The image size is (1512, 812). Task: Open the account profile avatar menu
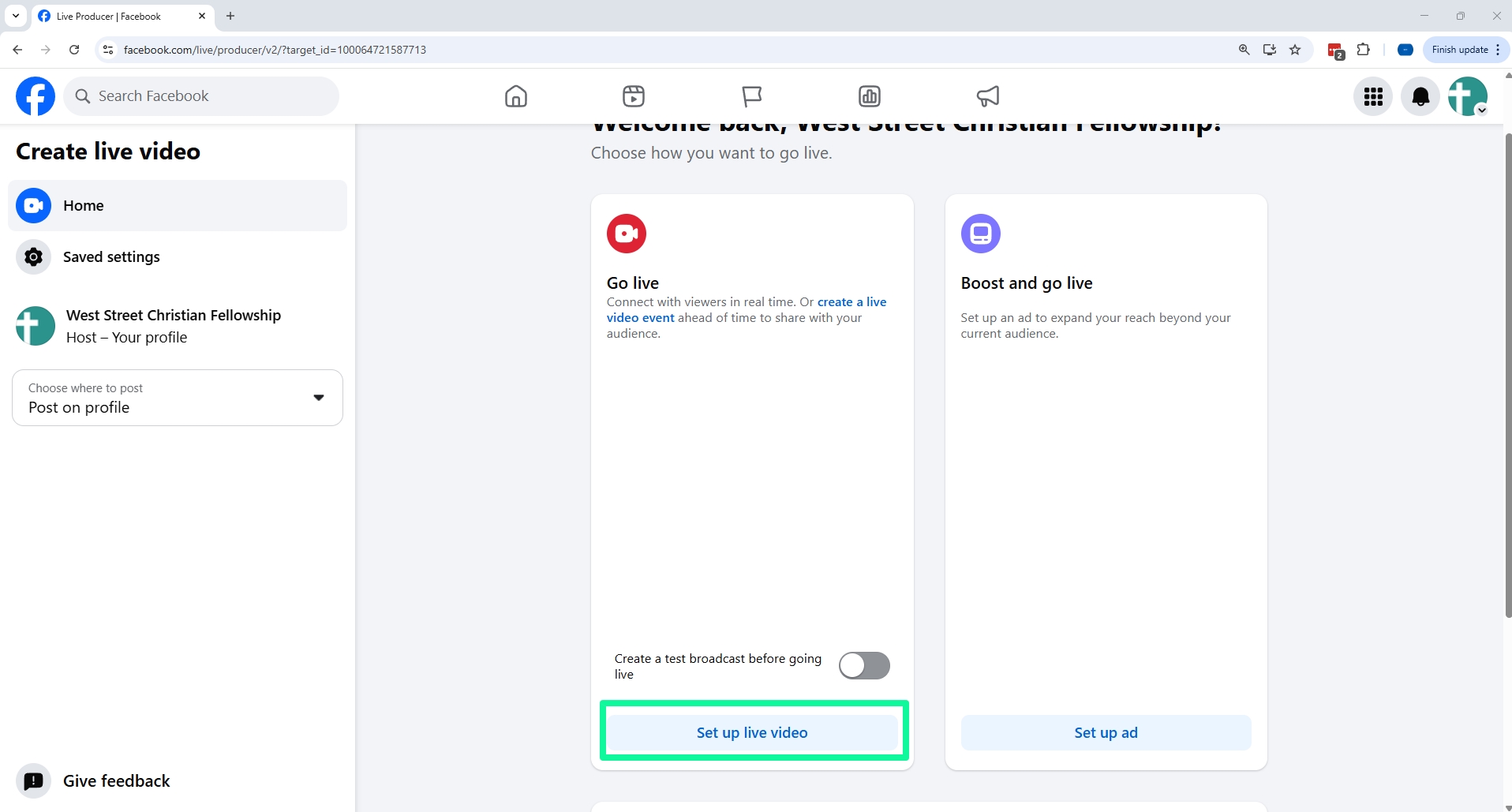pyautogui.click(x=1468, y=96)
